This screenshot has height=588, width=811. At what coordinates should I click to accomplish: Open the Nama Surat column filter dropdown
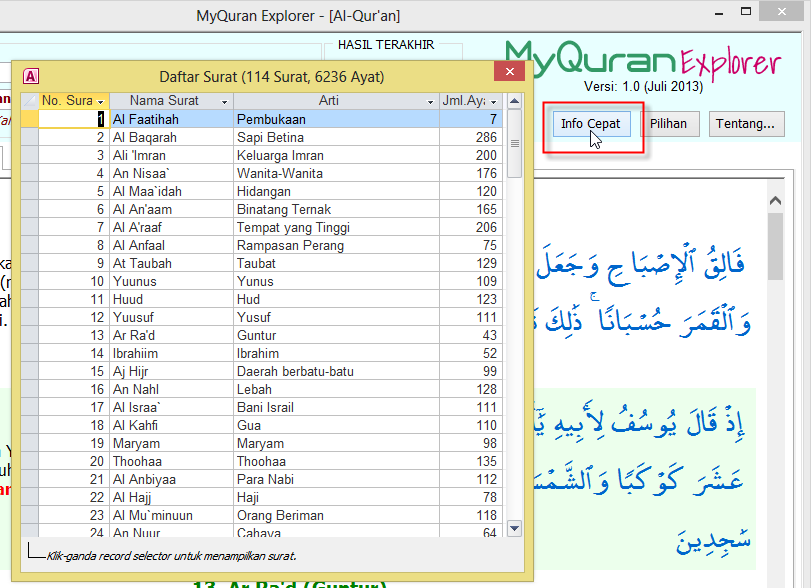coord(224,102)
